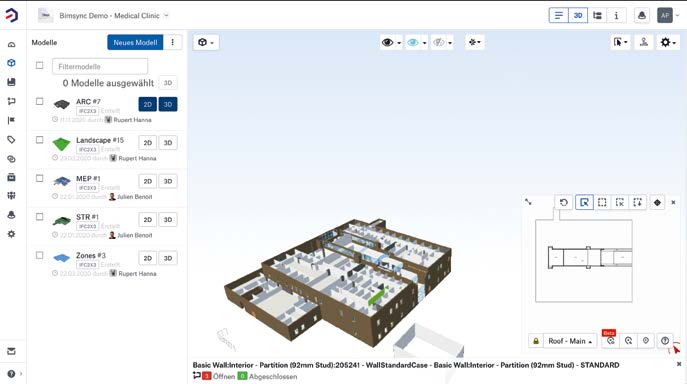Toggle the lock icon beside Roof - Main
687x384 pixels.
(536, 341)
